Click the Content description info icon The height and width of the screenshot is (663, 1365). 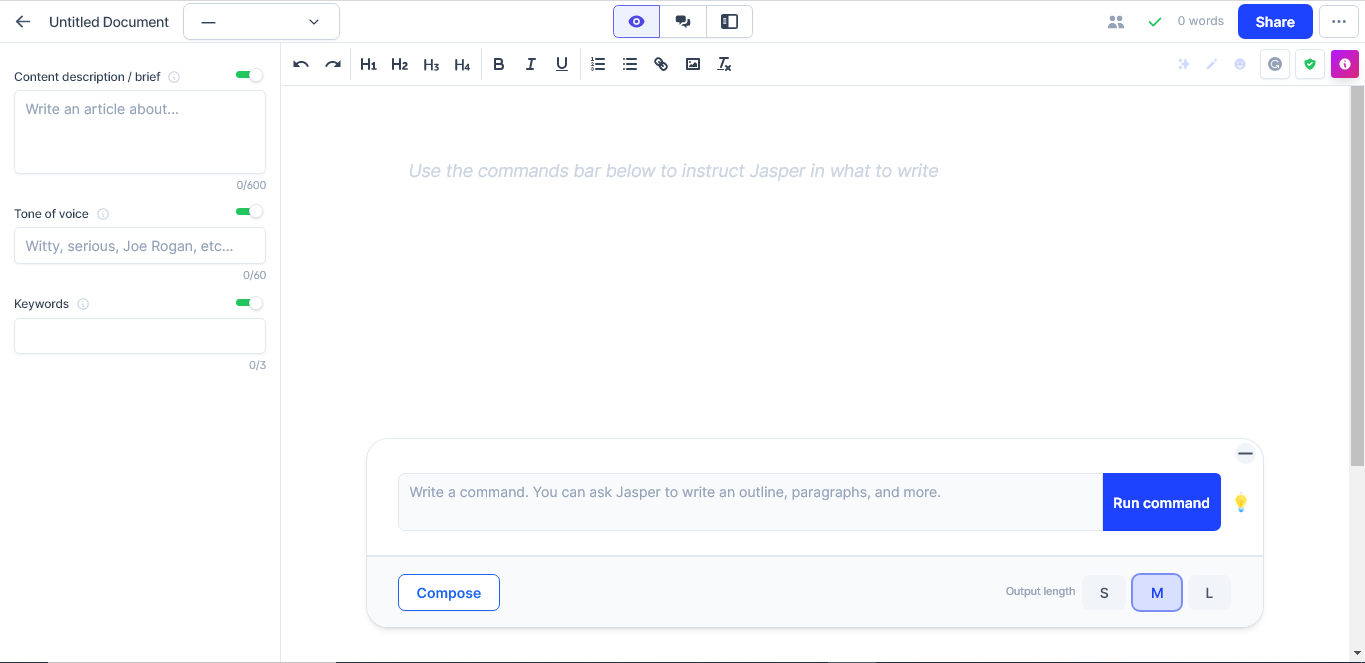[x=174, y=77]
